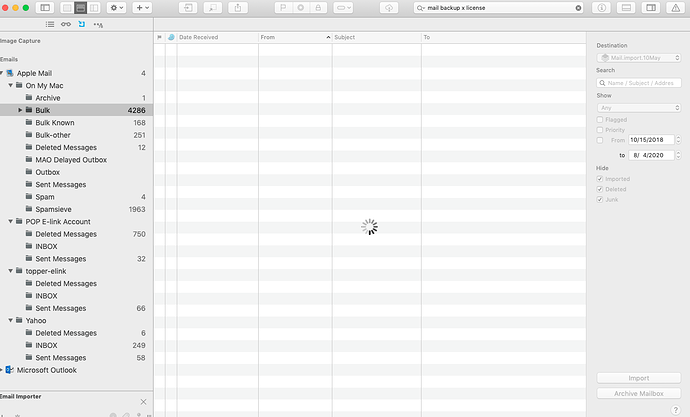Toggle the Hide Junk checkbox
The image size is (690, 417).
(x=600, y=199)
